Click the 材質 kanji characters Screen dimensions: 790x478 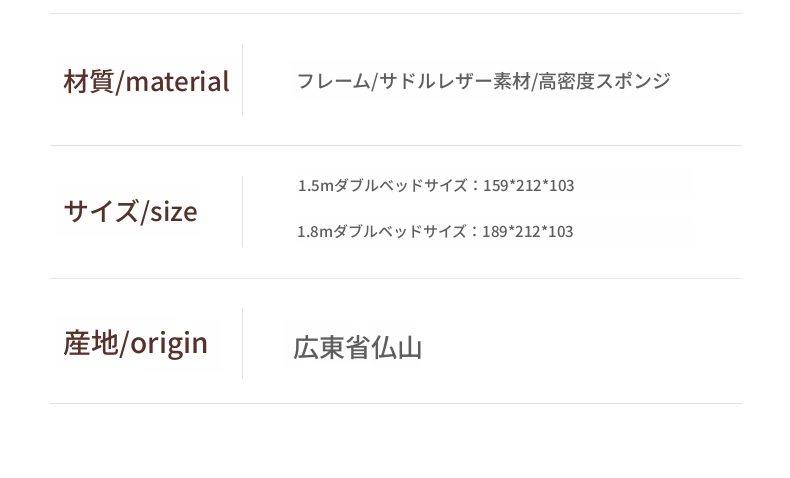point(89,82)
